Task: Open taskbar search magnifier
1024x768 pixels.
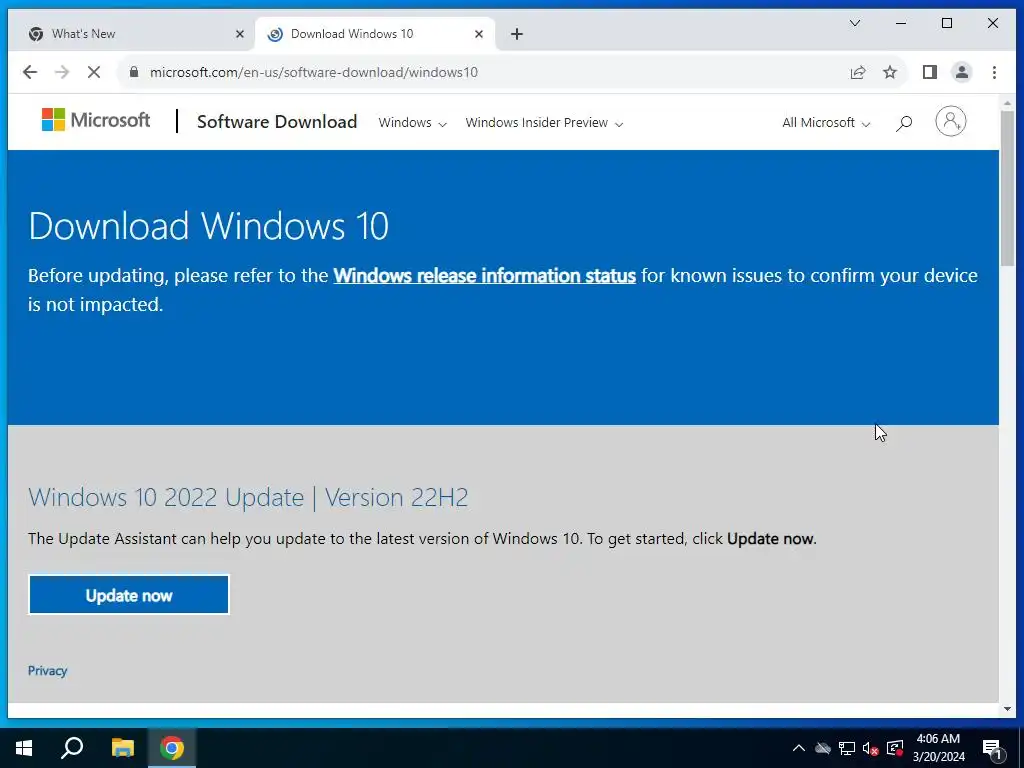Action: (x=72, y=748)
